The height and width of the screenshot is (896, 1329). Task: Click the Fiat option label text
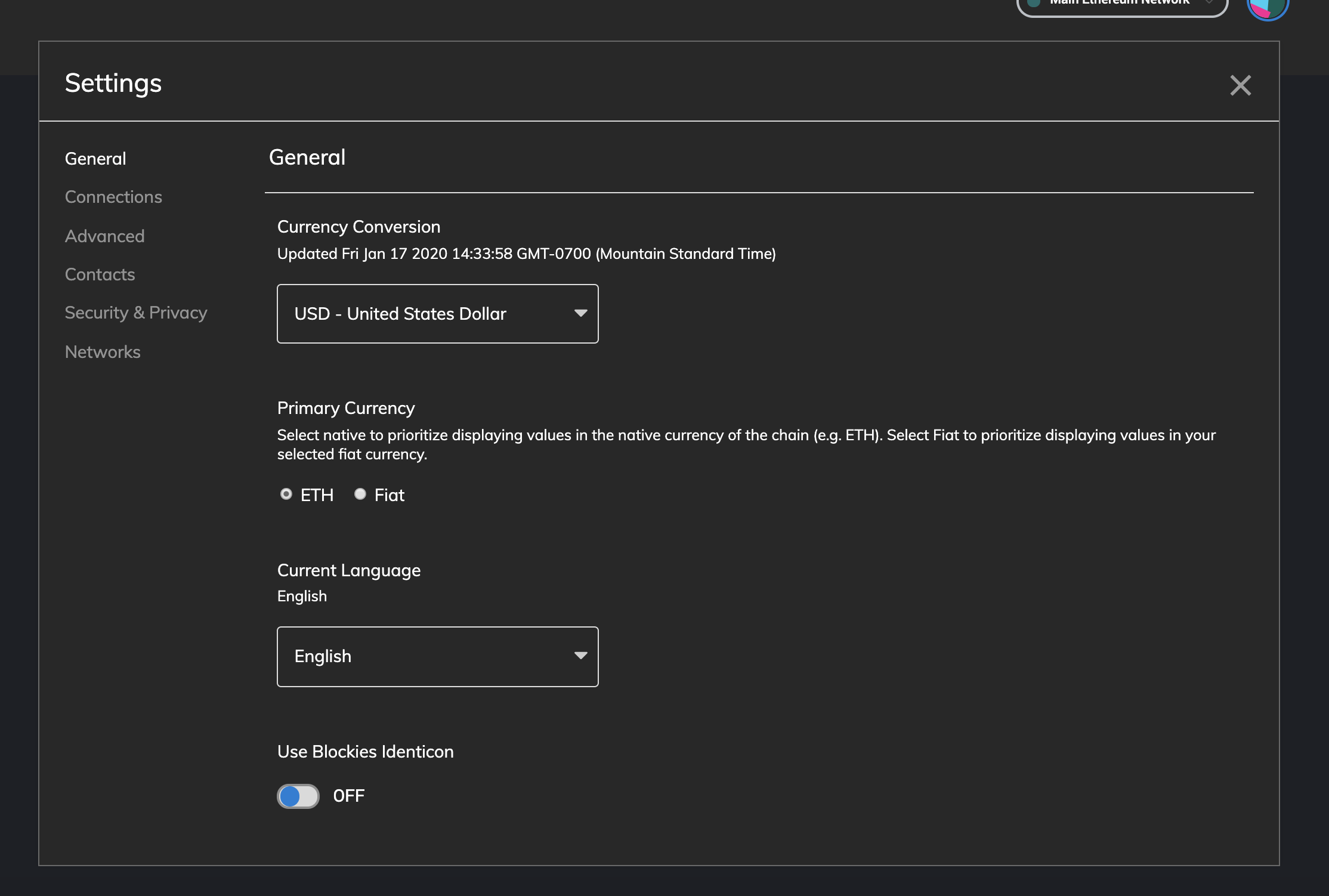point(389,495)
